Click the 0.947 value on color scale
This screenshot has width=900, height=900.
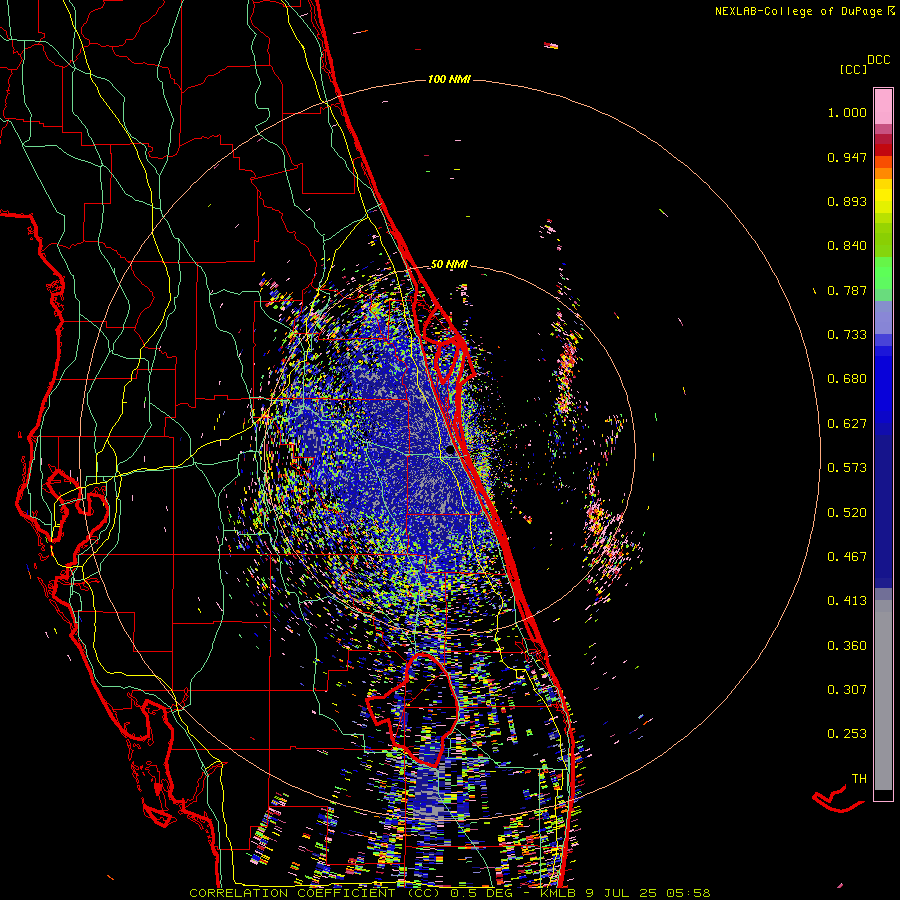[x=847, y=157]
